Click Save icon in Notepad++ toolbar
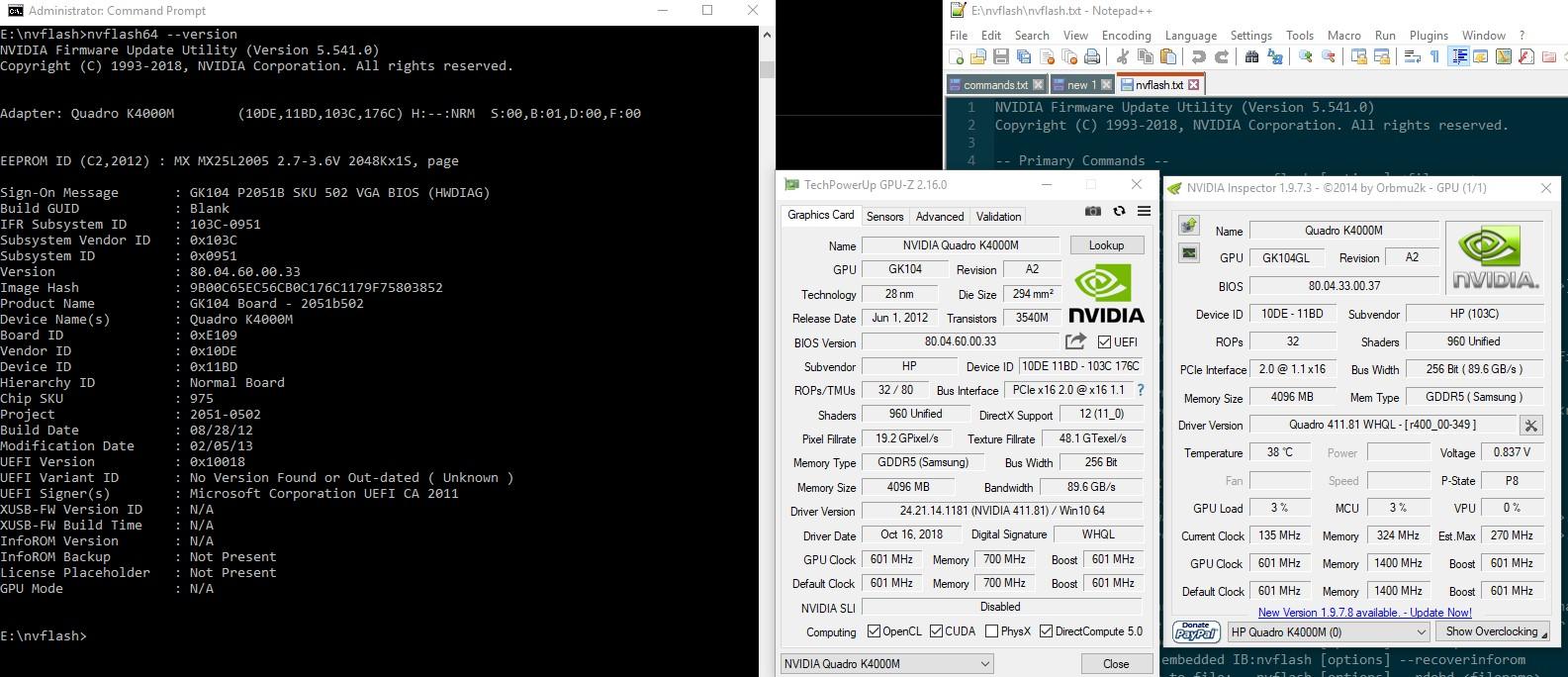This screenshot has width=1568, height=677. (1001, 57)
